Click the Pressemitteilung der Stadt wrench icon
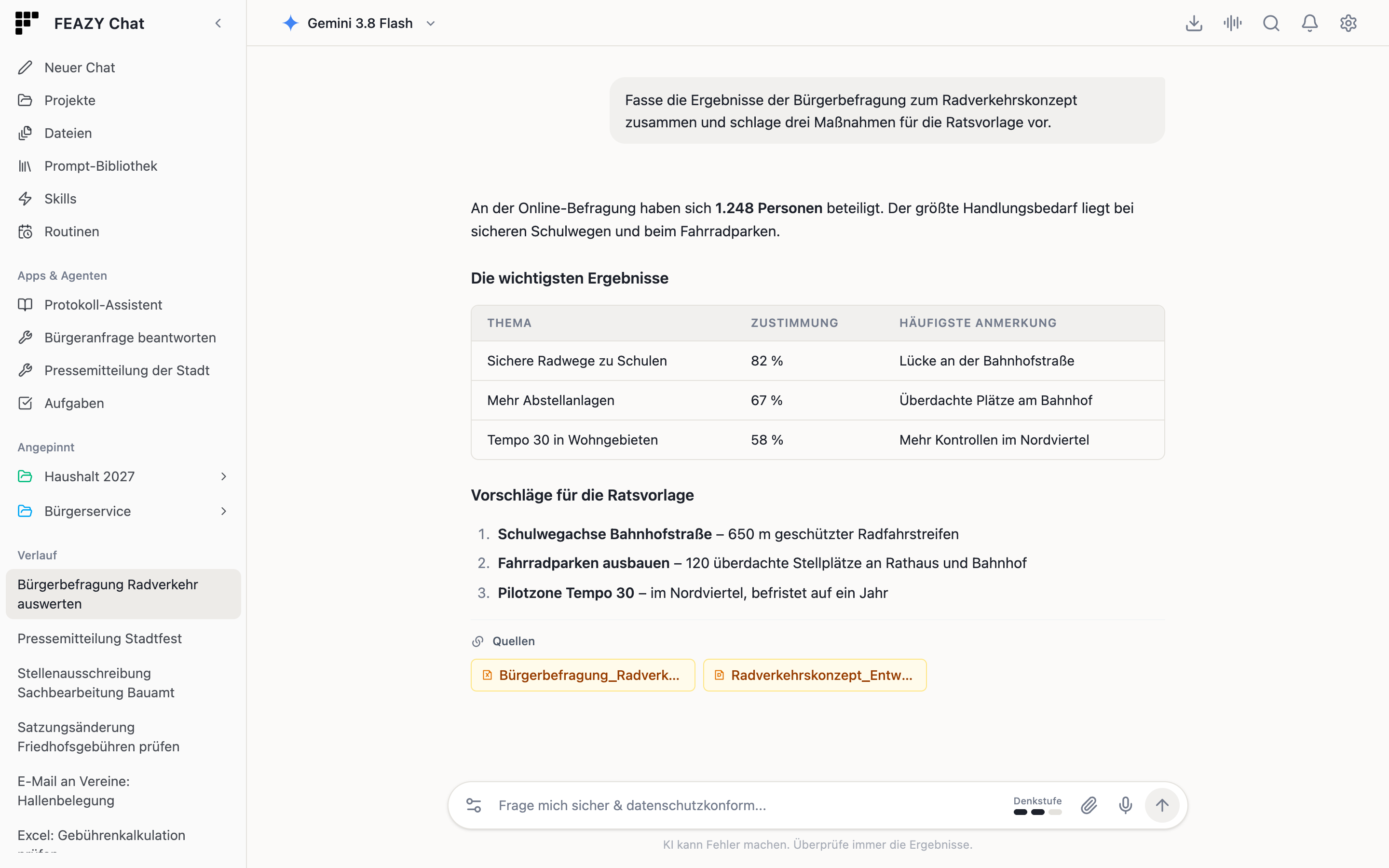Viewport: 1389px width, 868px height. [x=25, y=370]
